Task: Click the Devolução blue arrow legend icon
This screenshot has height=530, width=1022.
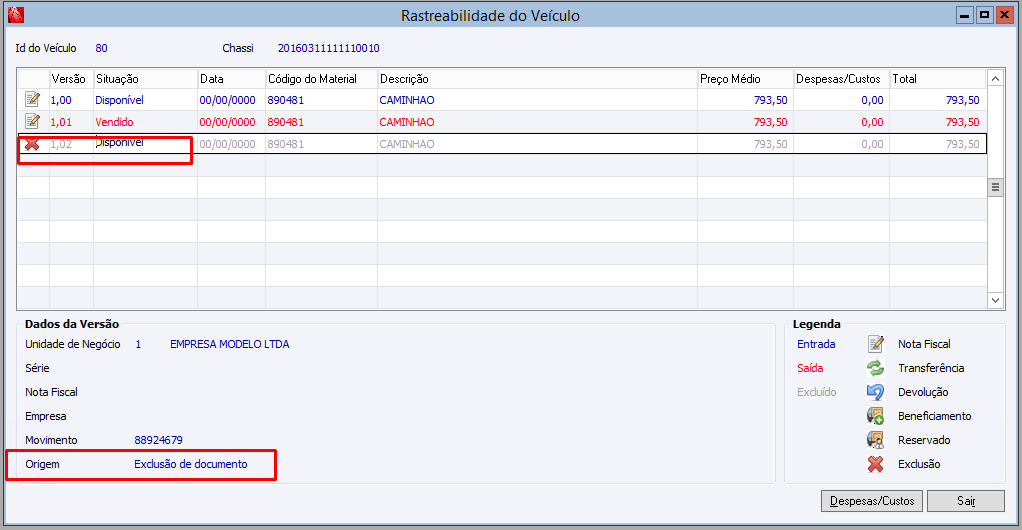Action: point(875,392)
